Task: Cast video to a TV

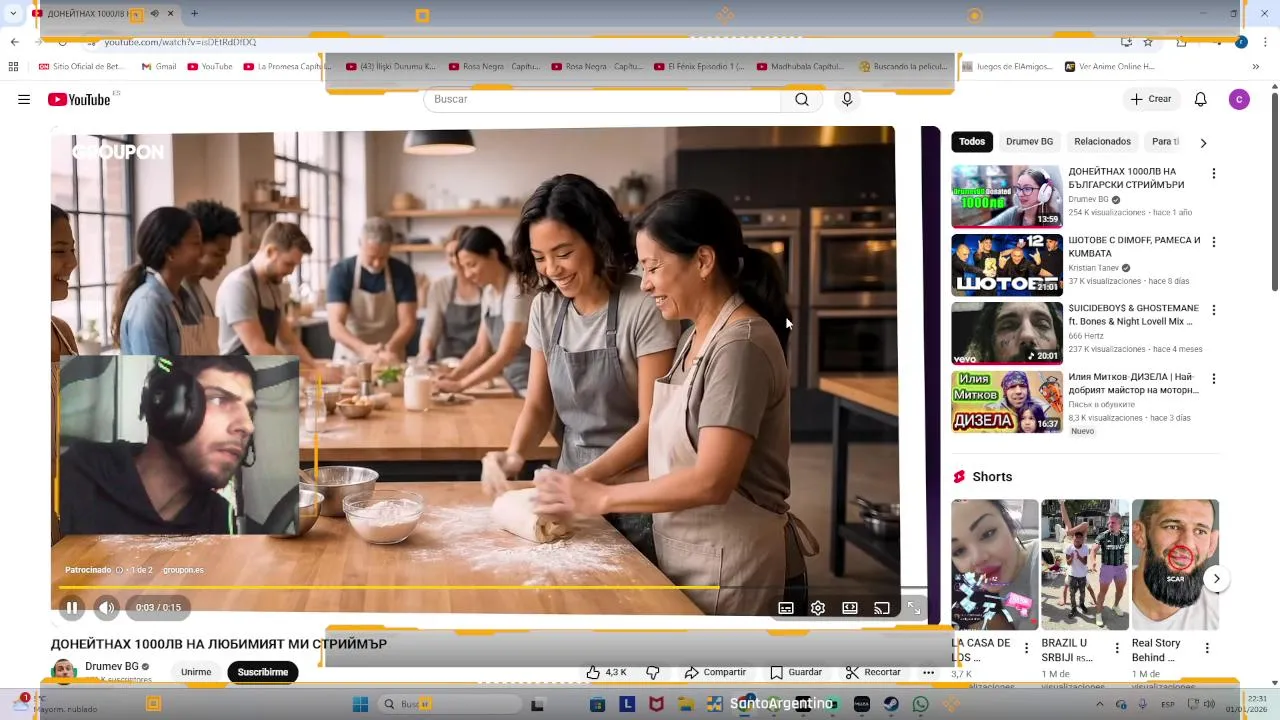Action: [x=882, y=608]
